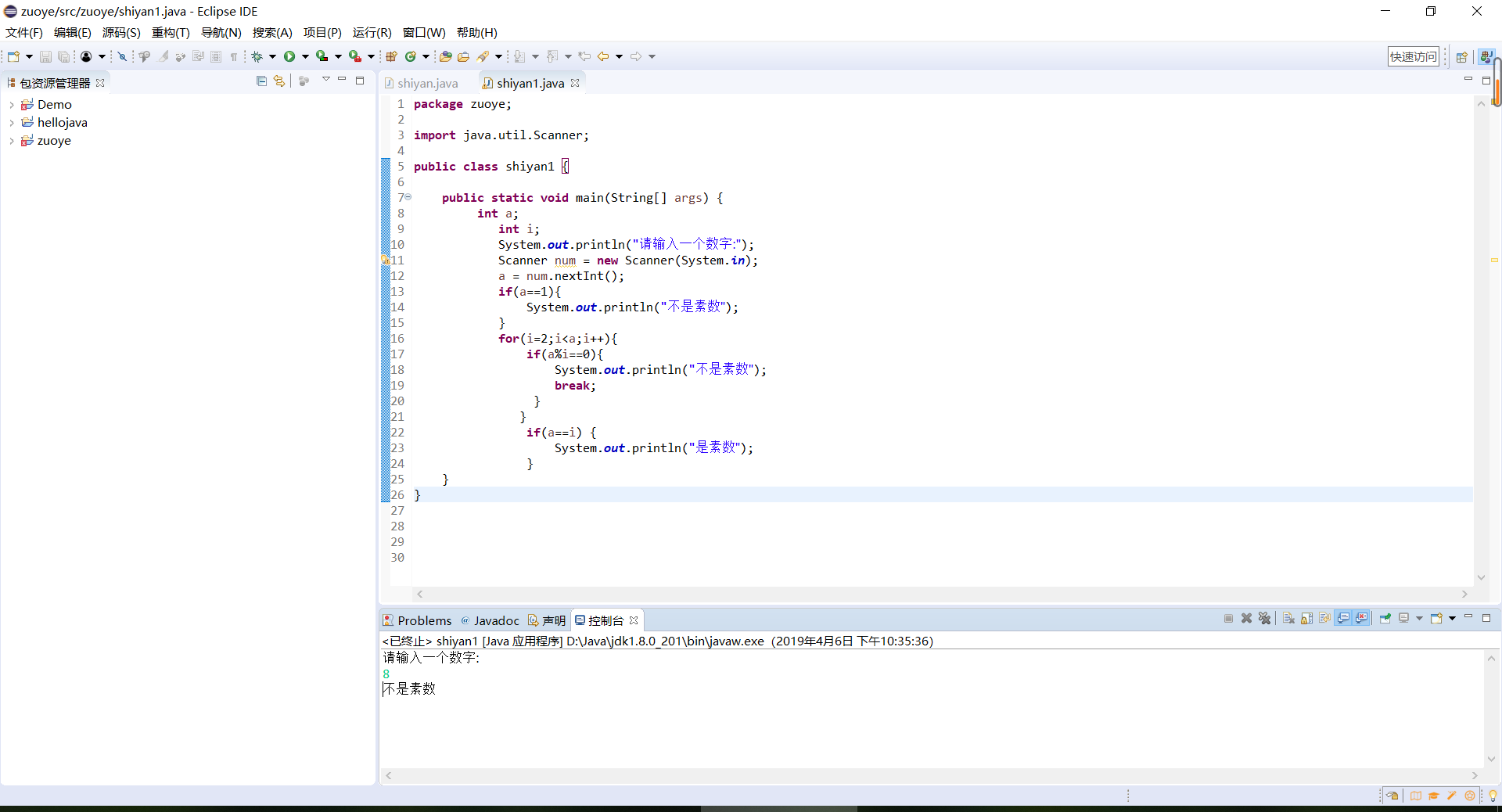Click the 快速访问 quick access box
1502x812 pixels.
(1413, 56)
